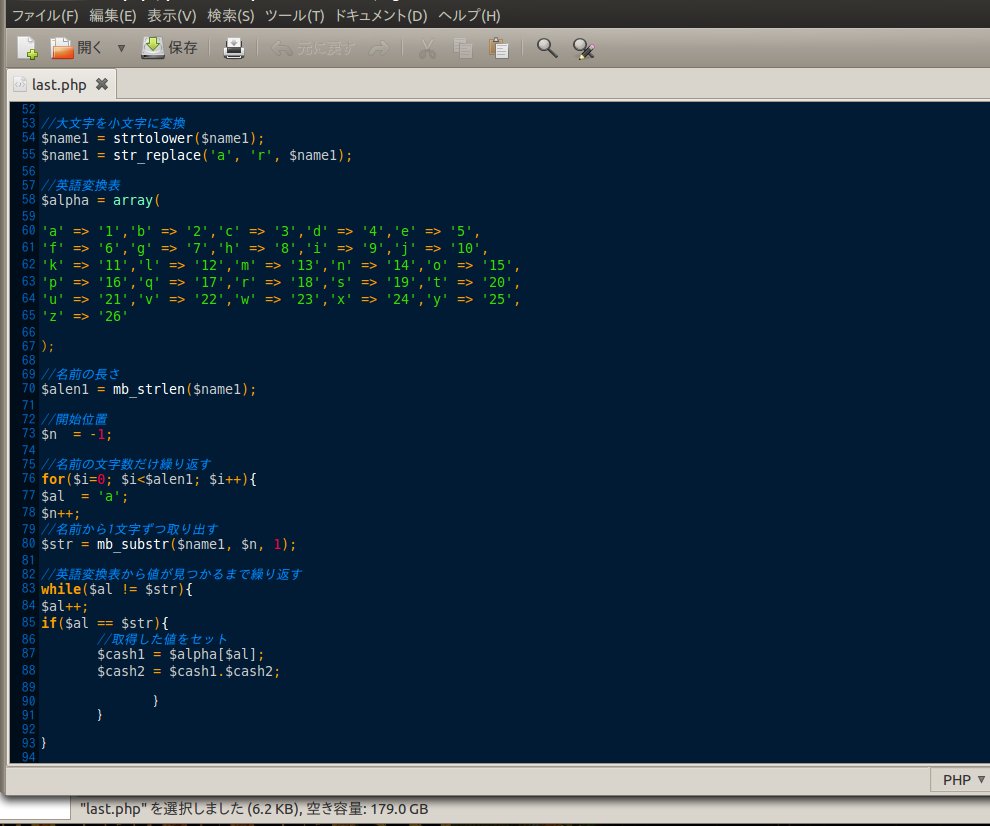
Task: Click comment //取得した値をセット
Action: 162,639
